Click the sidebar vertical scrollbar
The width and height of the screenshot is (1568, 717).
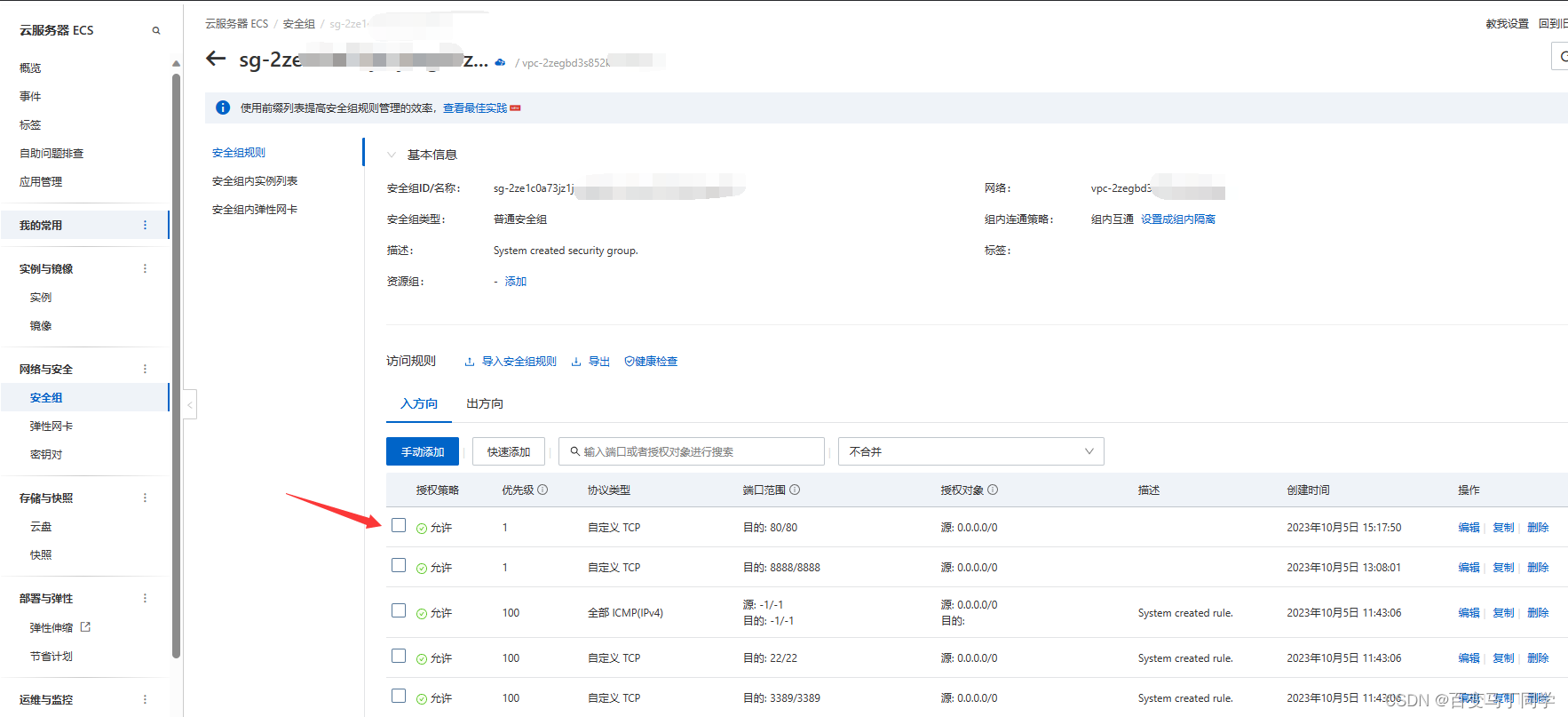point(176,364)
